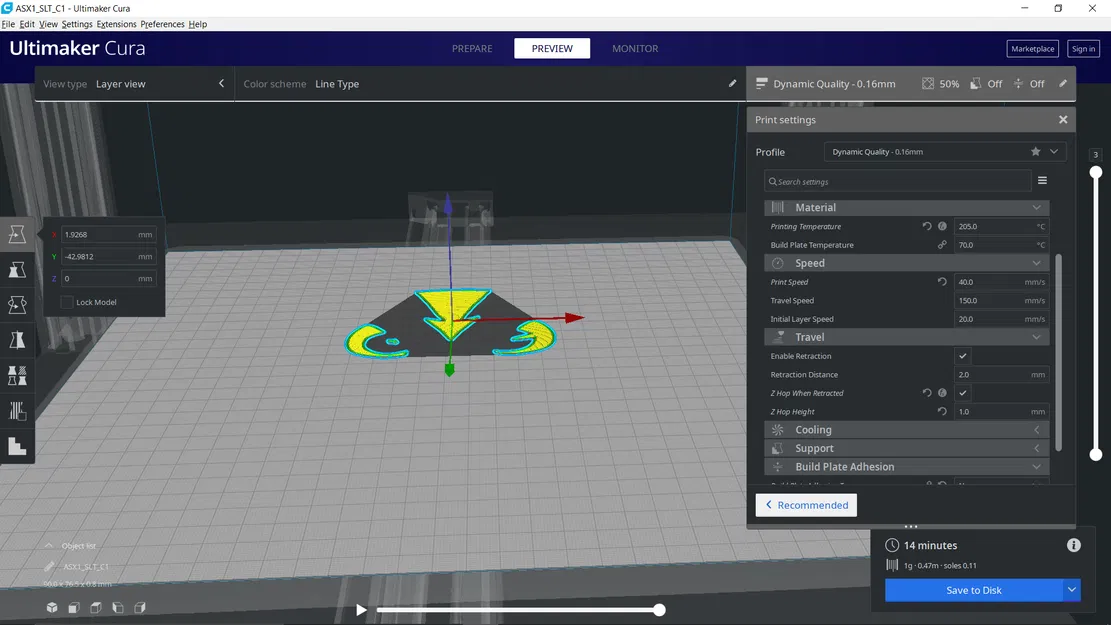Select the Scale tool in left toolbar
The width and height of the screenshot is (1111, 625).
tap(17, 269)
